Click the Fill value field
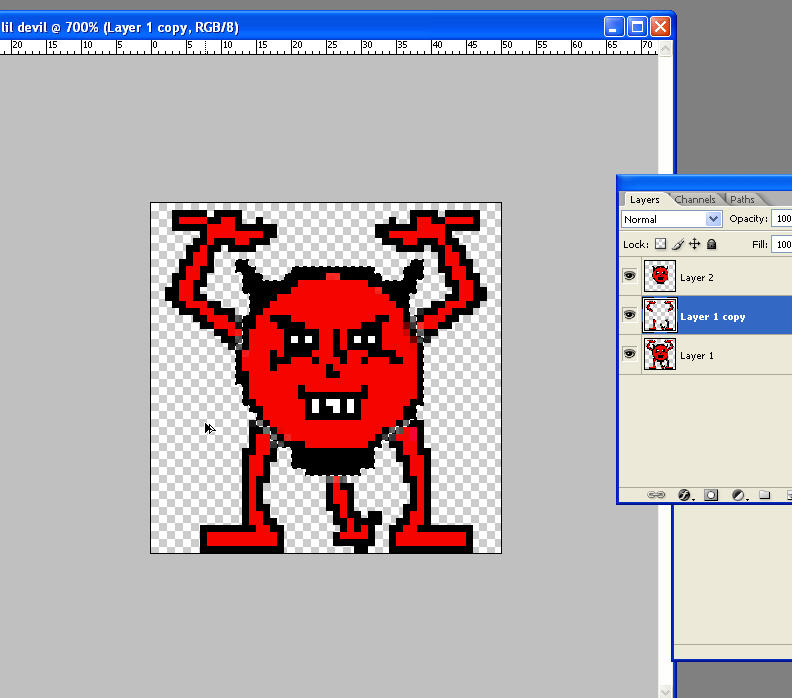Screen dimensions: 792x698 (x=782, y=244)
